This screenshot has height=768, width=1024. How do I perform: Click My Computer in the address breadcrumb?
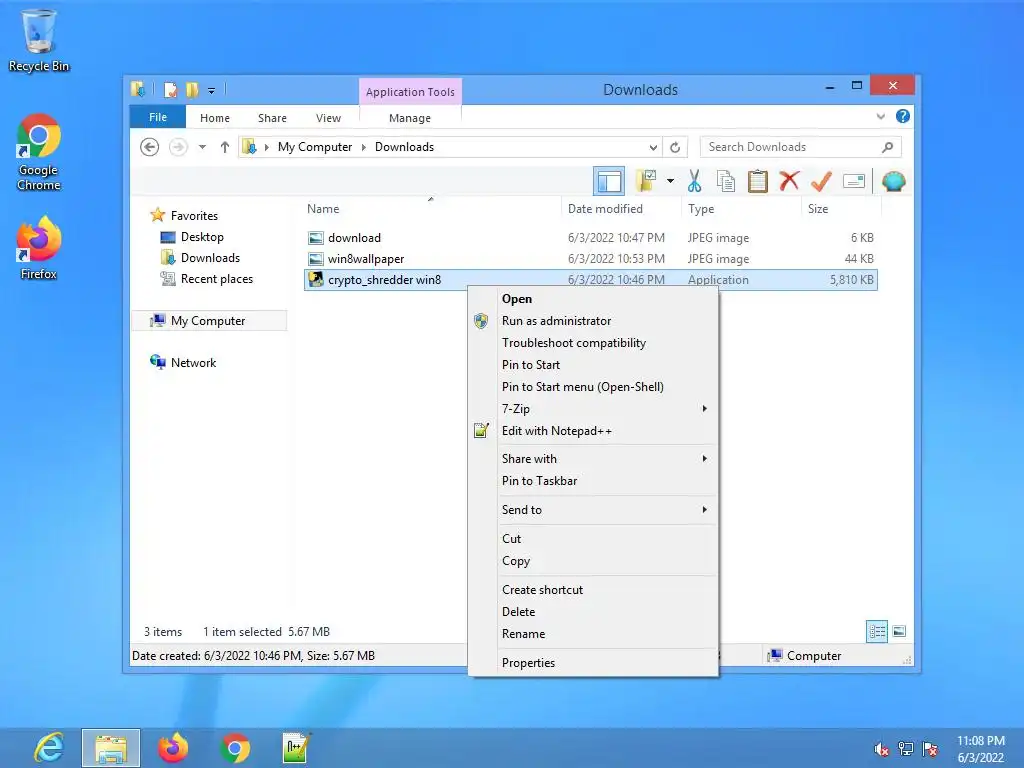click(315, 147)
